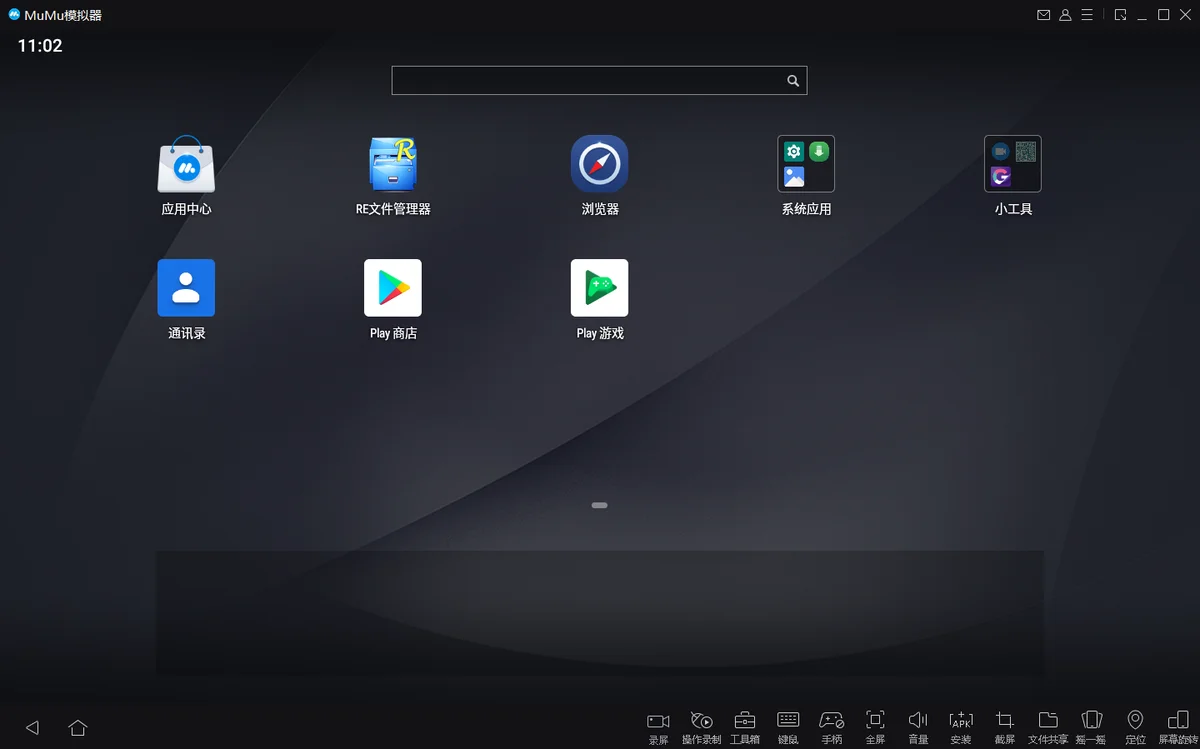1200x749 pixels.
Task: Open 文件共享 shared folder
Action: pyautogui.click(x=1048, y=727)
